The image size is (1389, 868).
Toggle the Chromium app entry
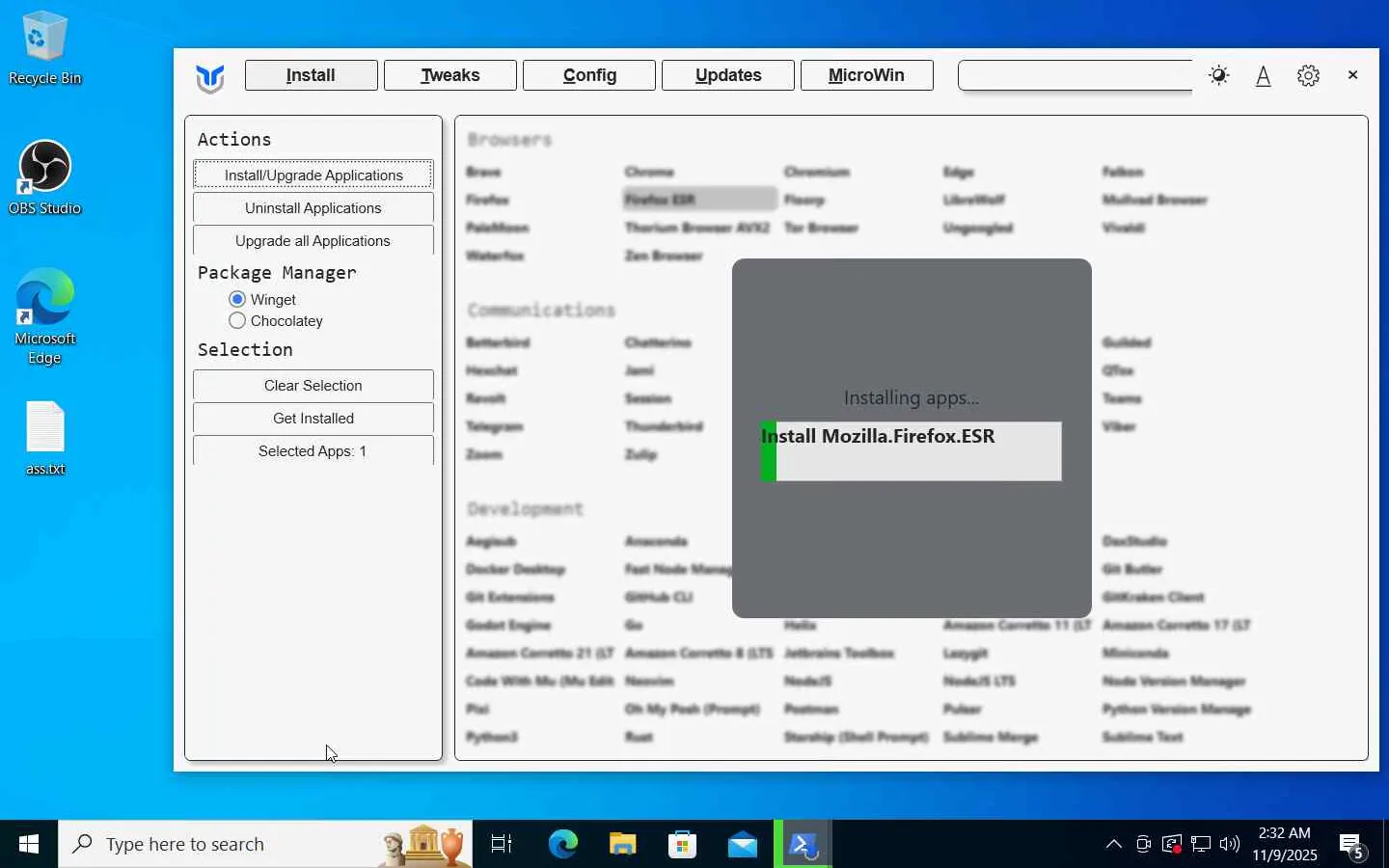tap(817, 172)
